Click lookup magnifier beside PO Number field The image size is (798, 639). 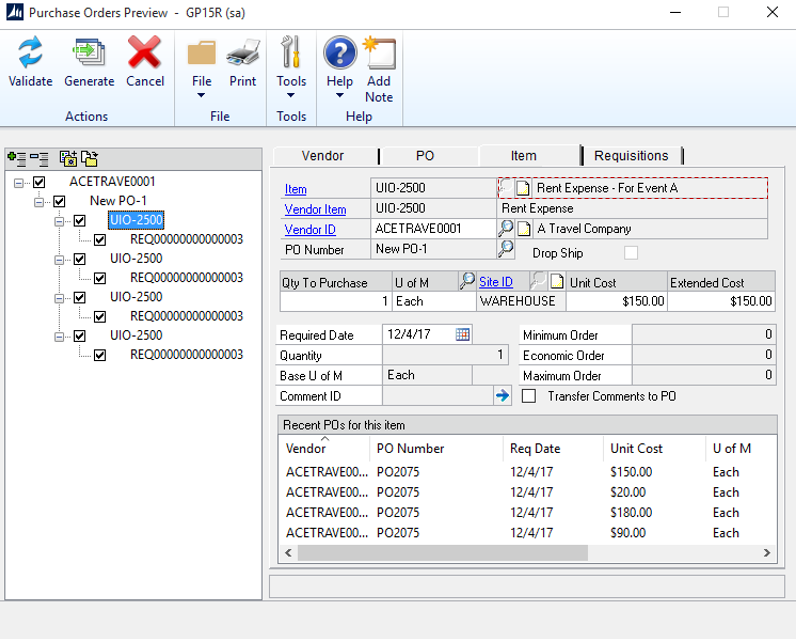pos(505,249)
